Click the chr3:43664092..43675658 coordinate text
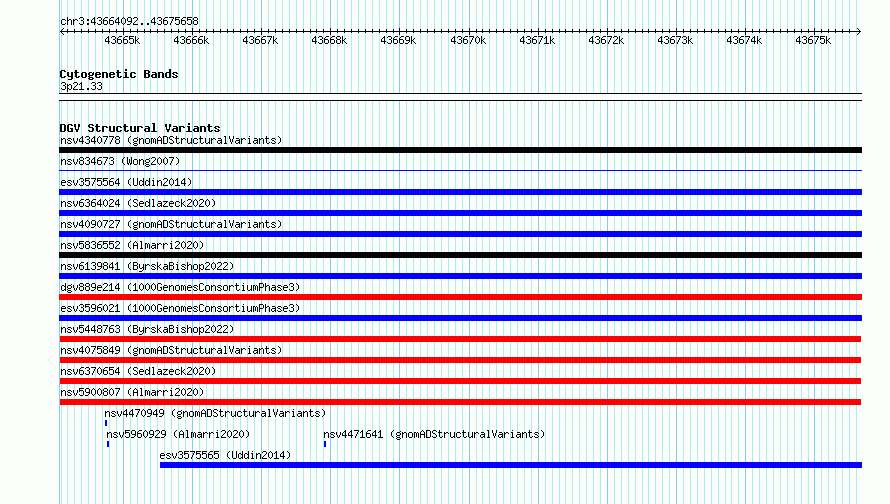This screenshot has width=890, height=504. tap(129, 21)
